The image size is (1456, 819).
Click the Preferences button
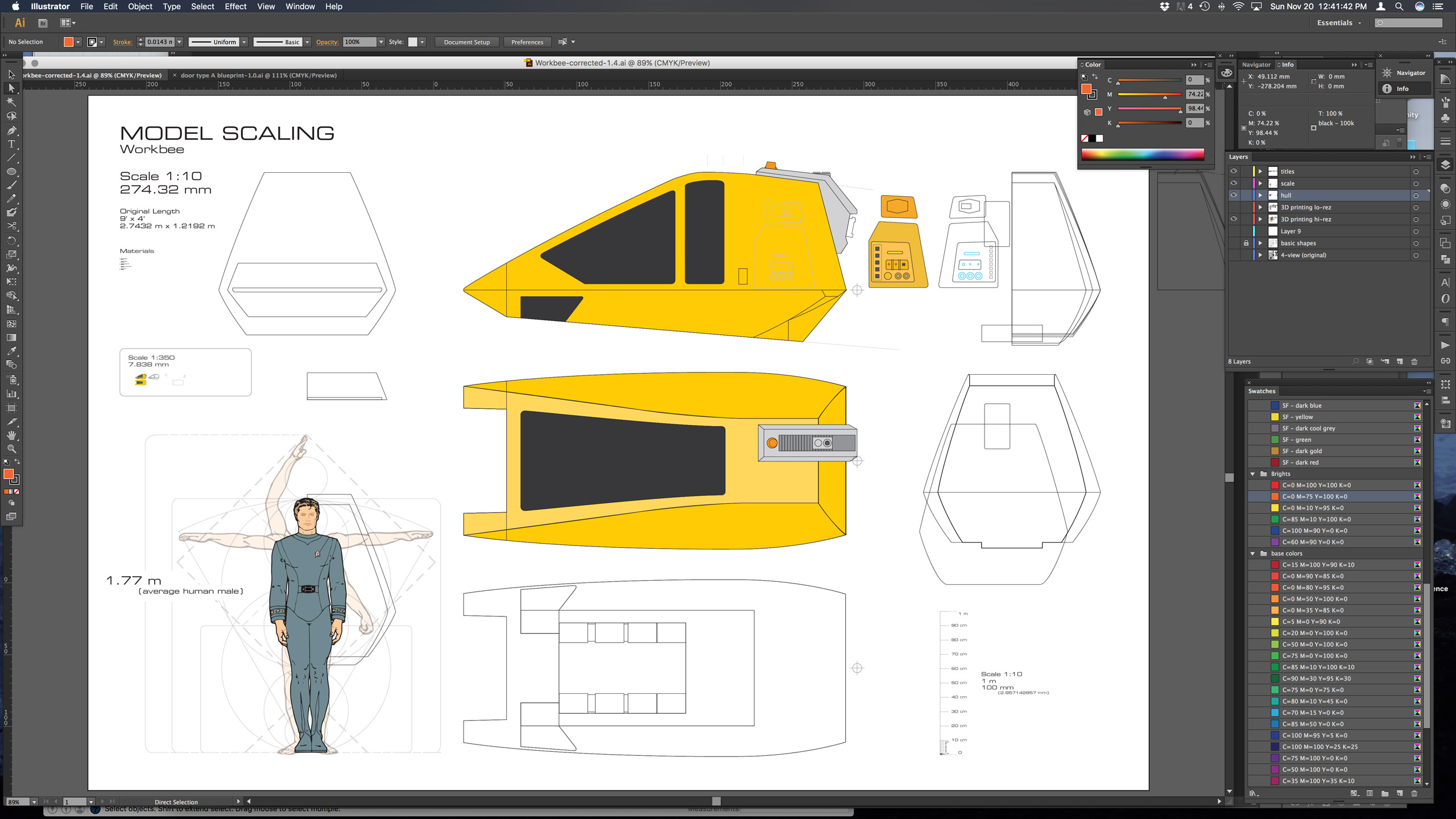coord(527,42)
